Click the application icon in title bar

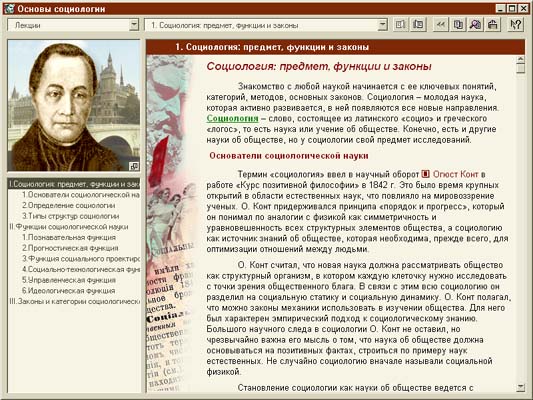click(x=9, y=9)
